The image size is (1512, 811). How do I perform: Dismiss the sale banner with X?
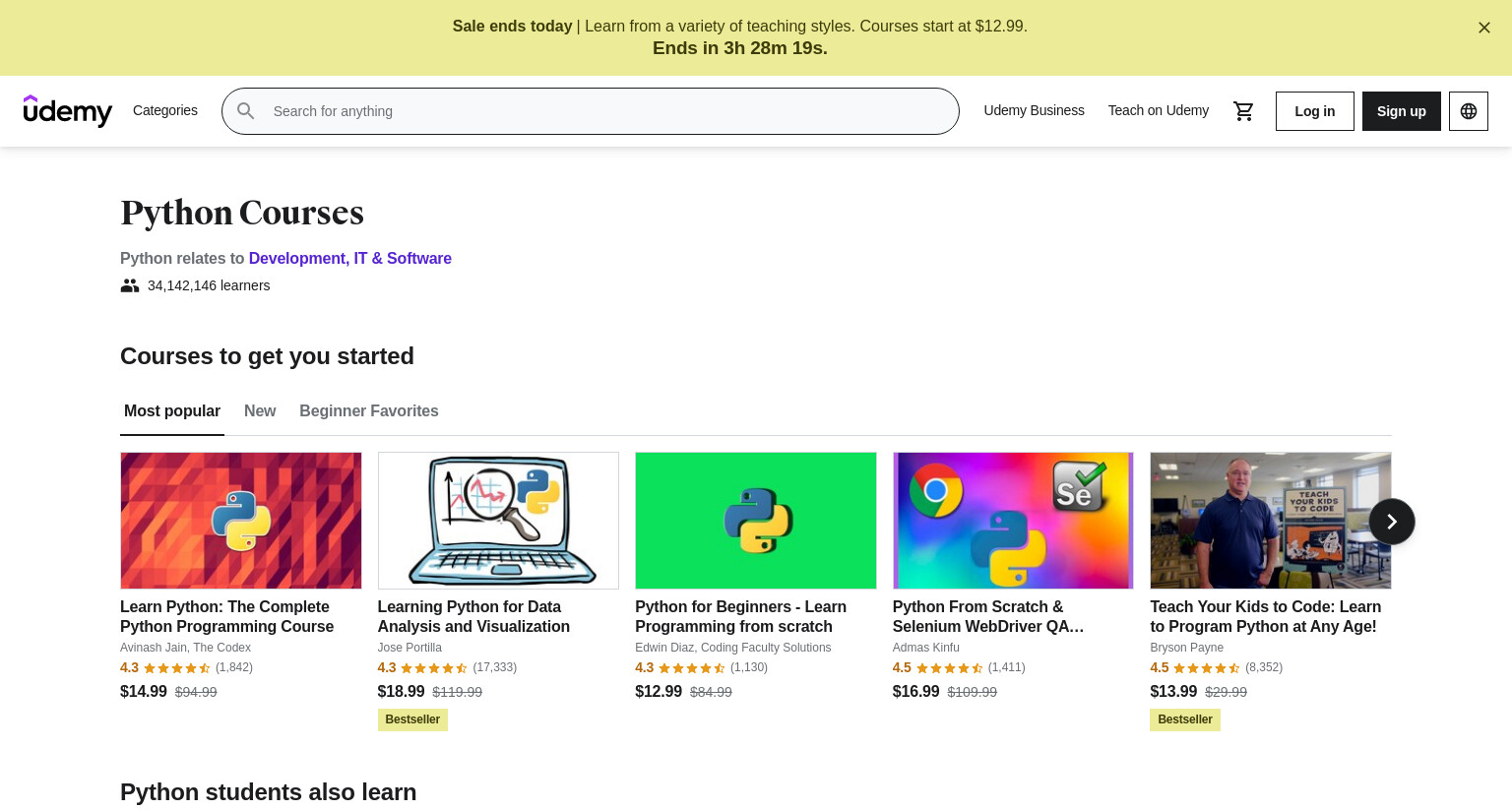(x=1483, y=28)
